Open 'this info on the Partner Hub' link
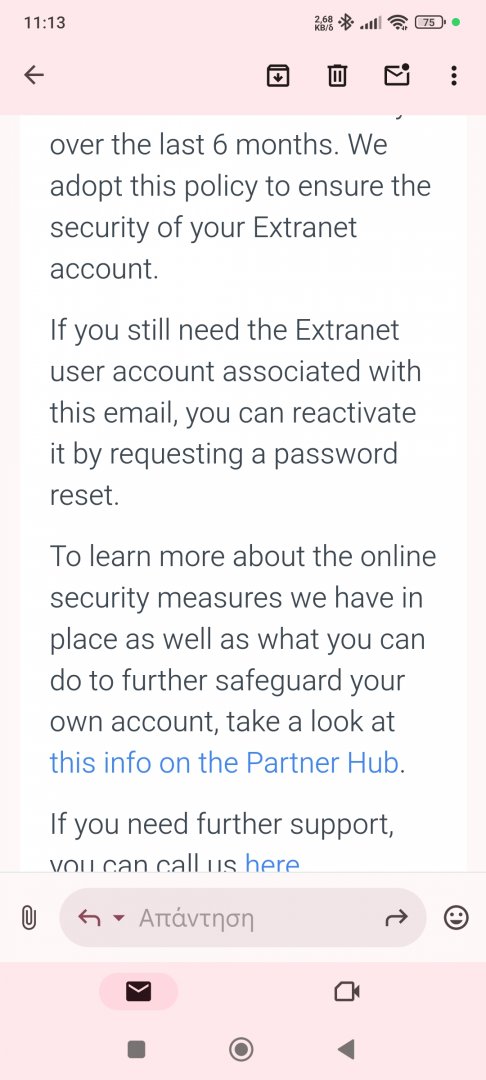This screenshot has width=486, height=1080. 224,762
